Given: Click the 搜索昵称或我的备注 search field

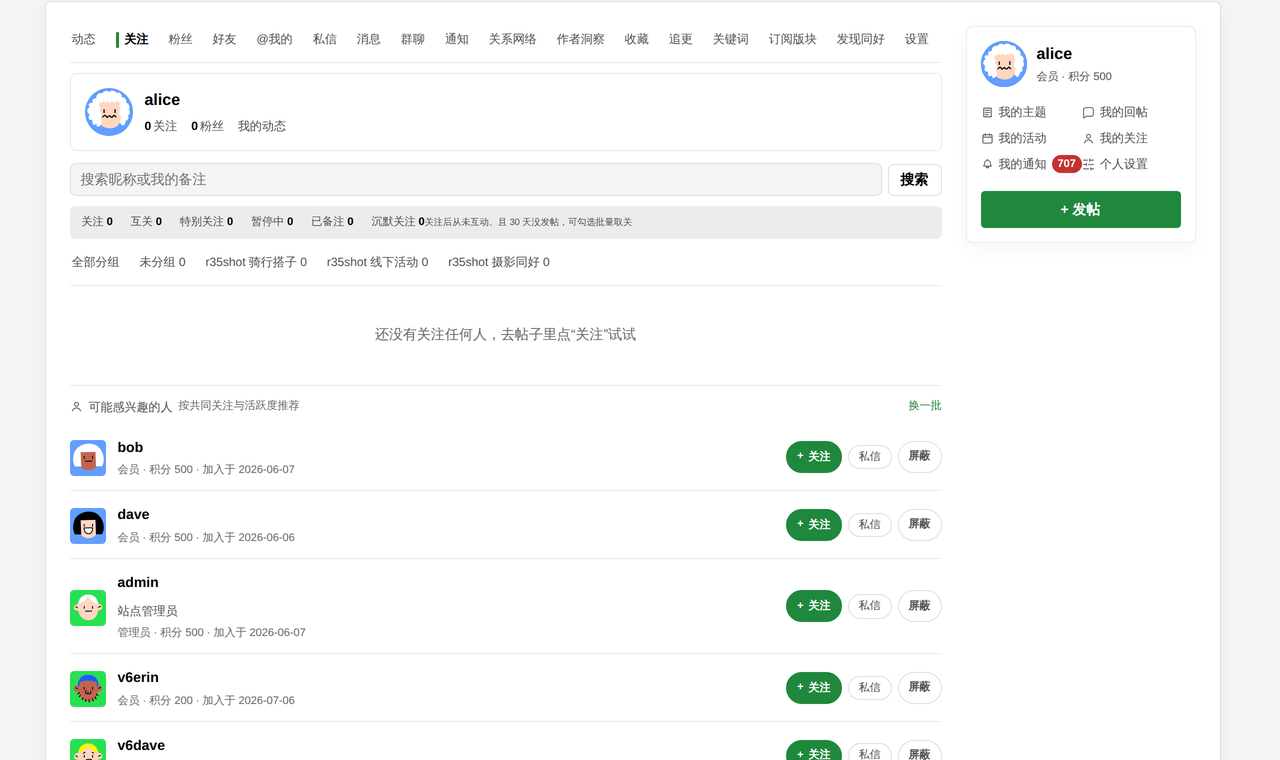Looking at the screenshot, I should click(x=476, y=179).
